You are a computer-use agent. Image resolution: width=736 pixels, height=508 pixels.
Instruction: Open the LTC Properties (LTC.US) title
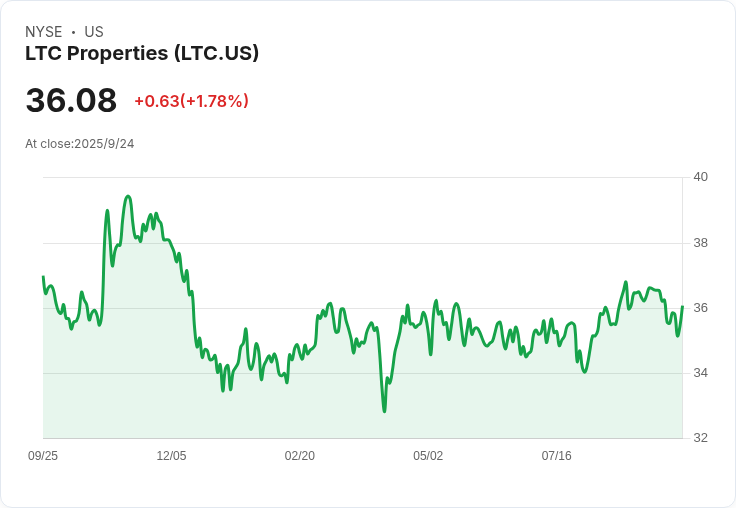point(142,53)
